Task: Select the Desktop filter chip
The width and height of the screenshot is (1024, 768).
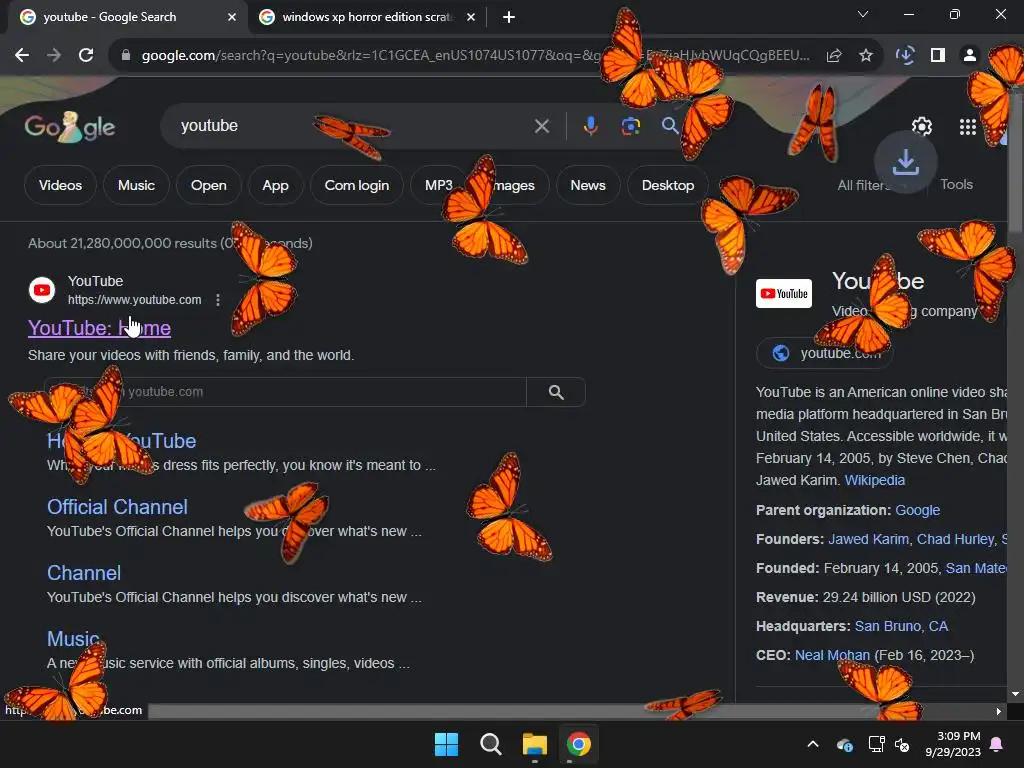Action: tap(667, 185)
